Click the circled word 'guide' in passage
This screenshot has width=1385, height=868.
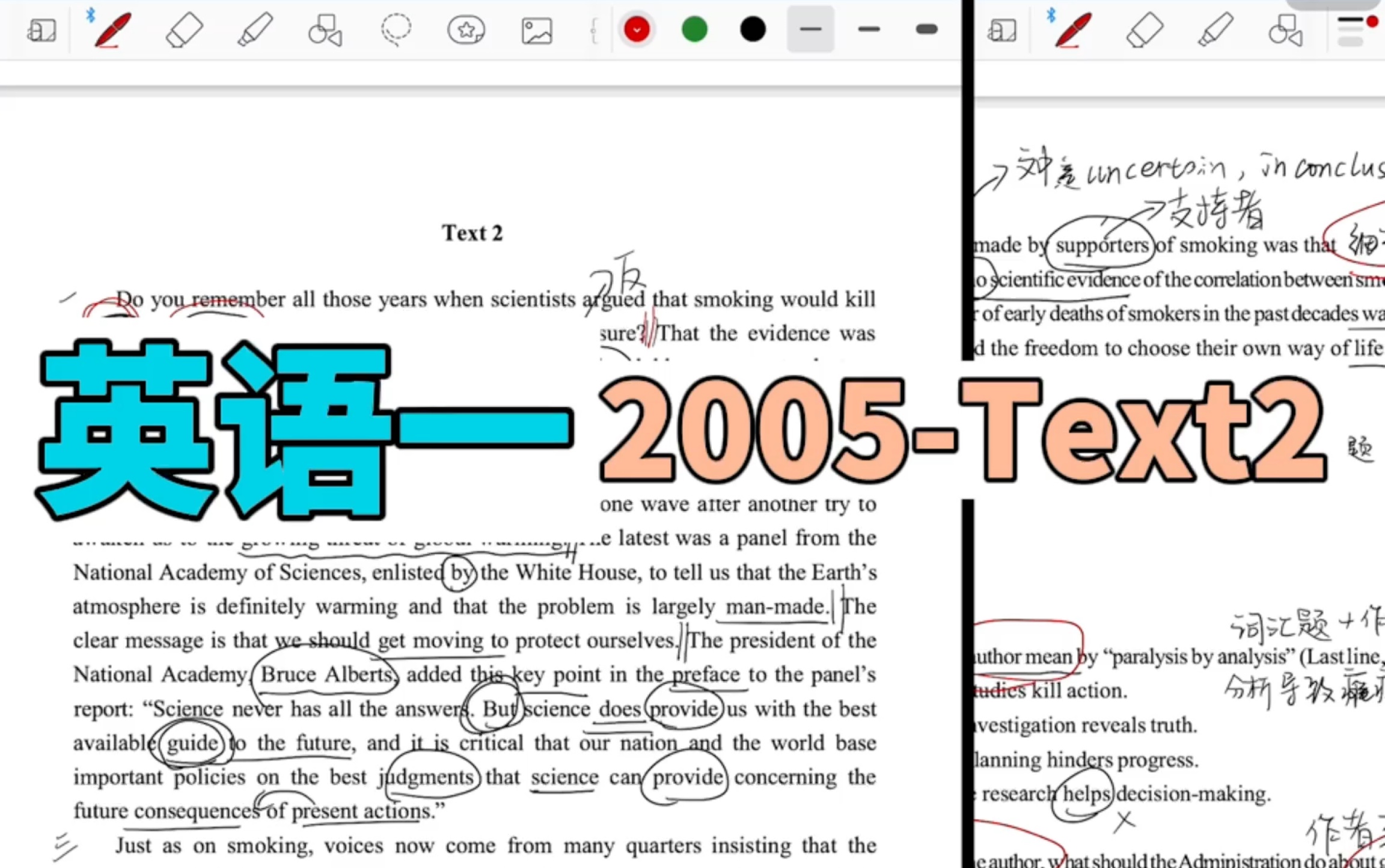tap(192, 744)
